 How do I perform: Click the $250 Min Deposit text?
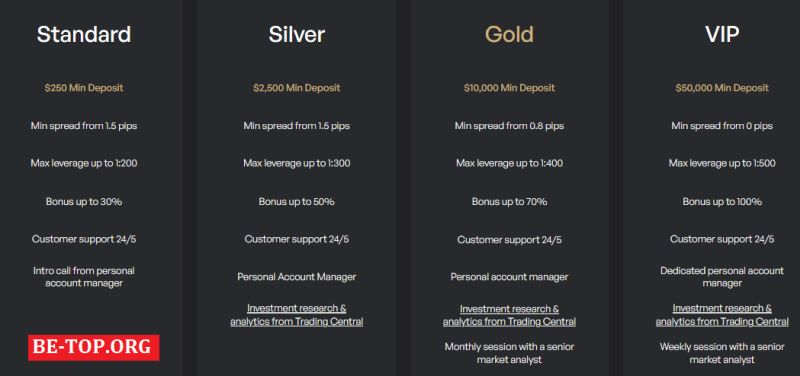[x=84, y=88]
